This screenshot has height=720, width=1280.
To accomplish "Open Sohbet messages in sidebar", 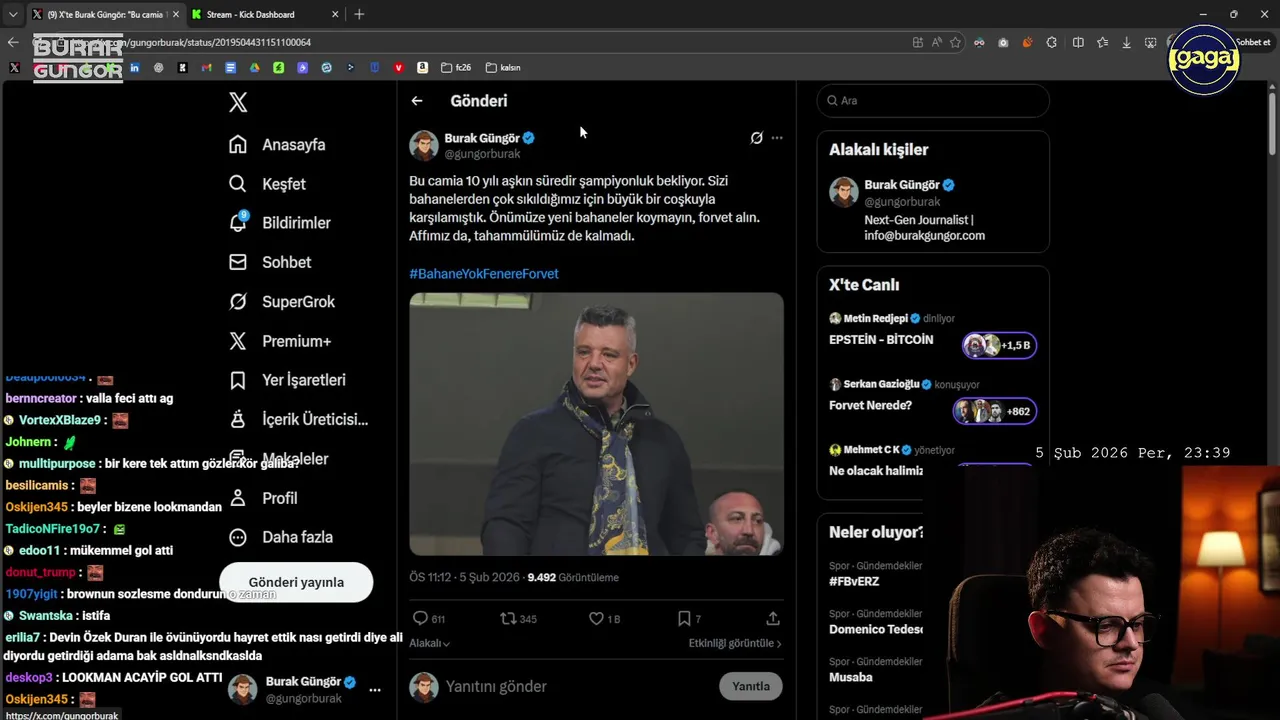I will point(270,262).
